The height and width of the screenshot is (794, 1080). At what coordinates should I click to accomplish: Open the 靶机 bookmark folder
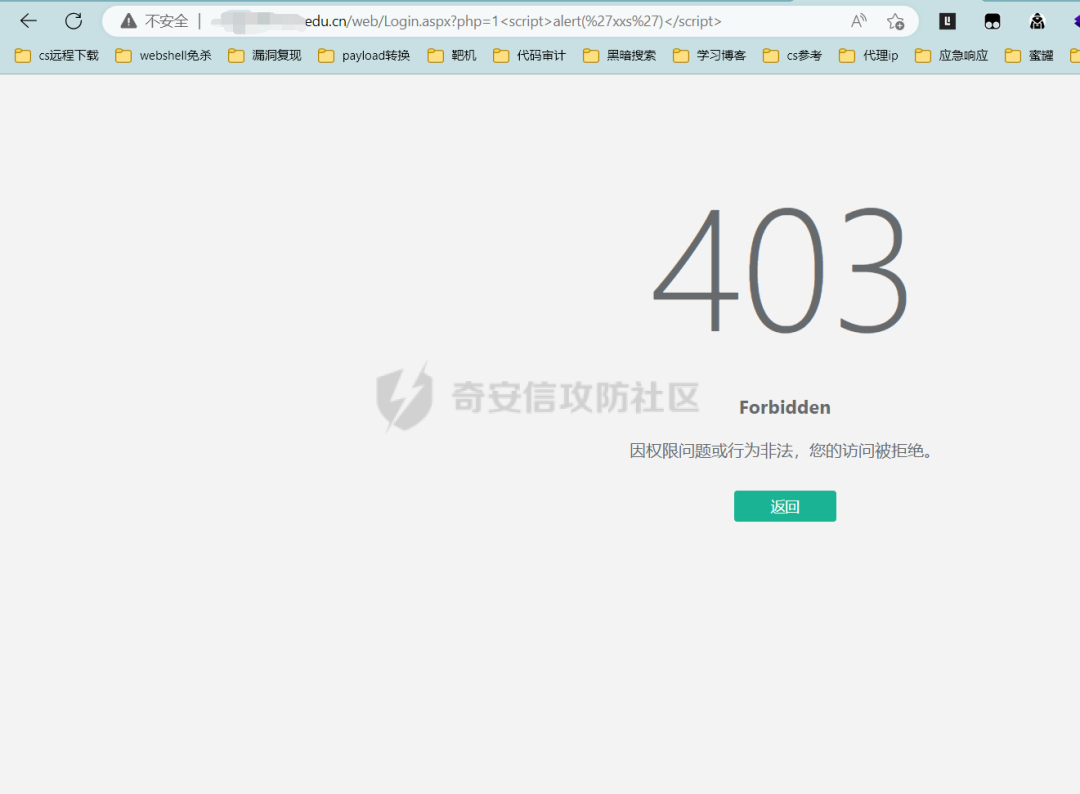point(452,56)
